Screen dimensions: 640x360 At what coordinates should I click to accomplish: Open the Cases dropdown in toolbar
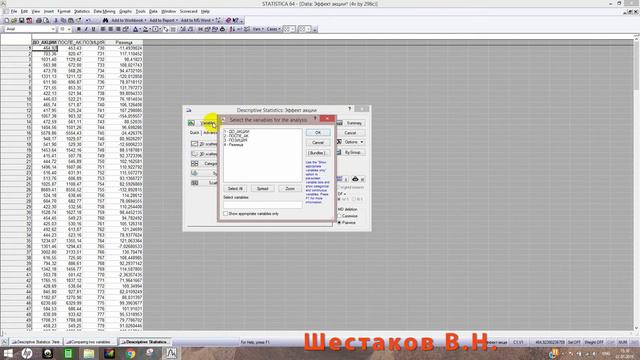tap(273, 29)
